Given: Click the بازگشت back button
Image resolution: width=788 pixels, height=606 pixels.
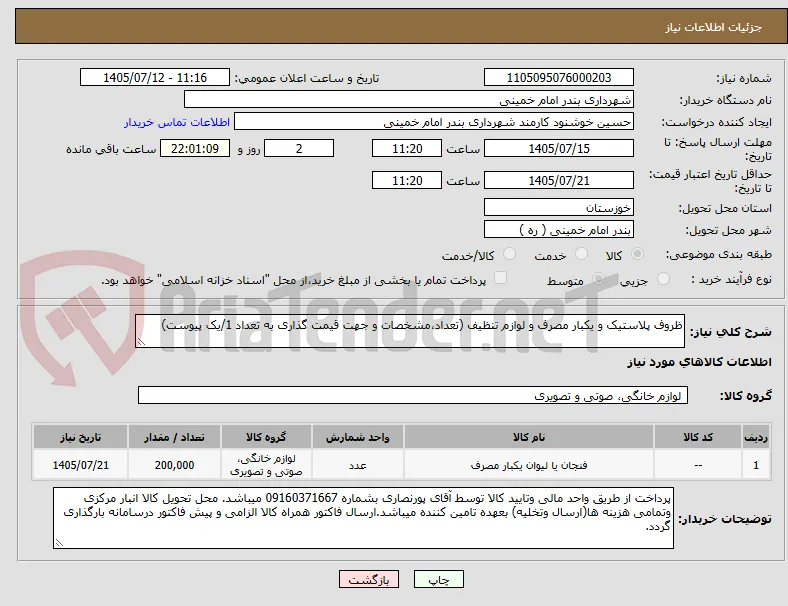Looking at the screenshot, I should point(369,579).
